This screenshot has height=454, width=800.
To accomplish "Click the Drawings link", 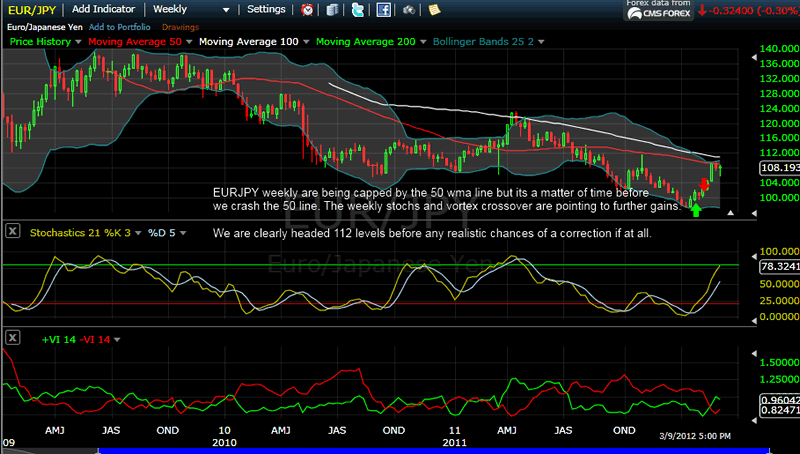I will pos(178,26).
